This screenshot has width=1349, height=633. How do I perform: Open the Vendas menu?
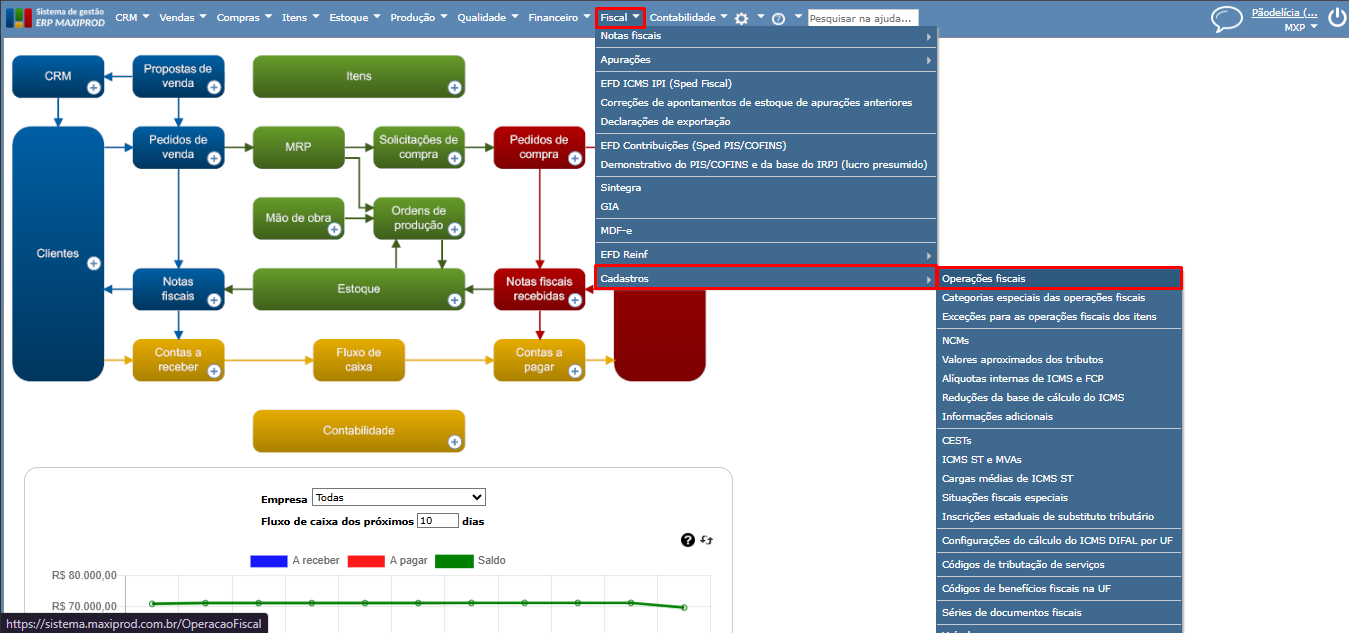183,18
